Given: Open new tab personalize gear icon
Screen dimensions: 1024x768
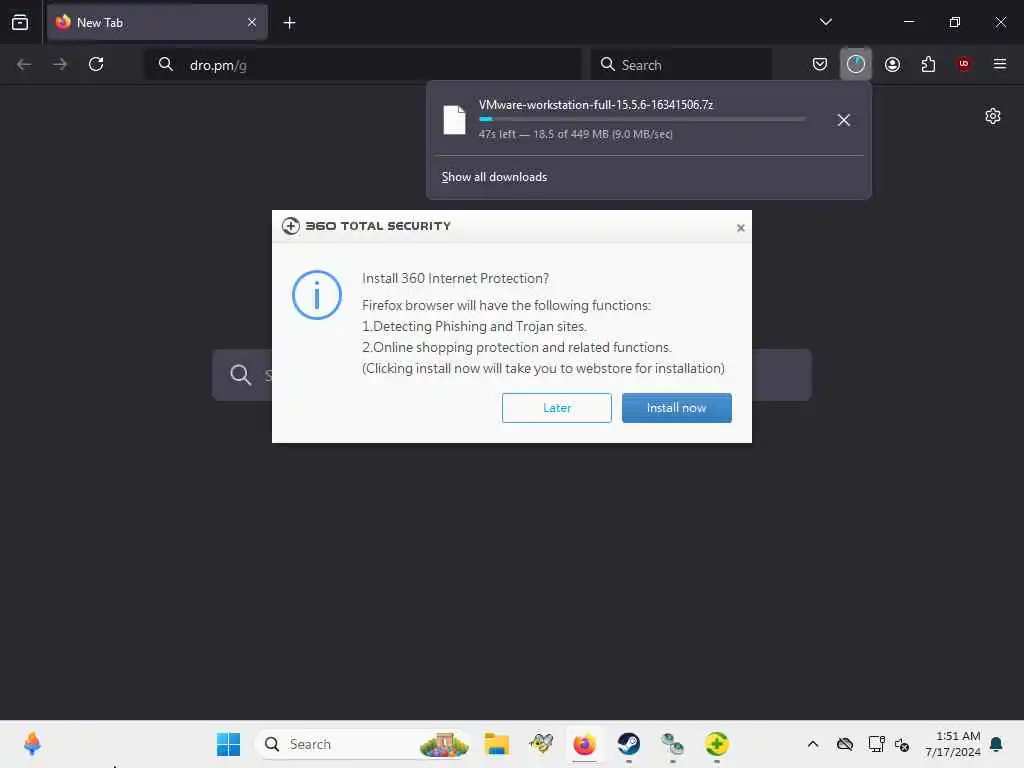Looking at the screenshot, I should [993, 116].
